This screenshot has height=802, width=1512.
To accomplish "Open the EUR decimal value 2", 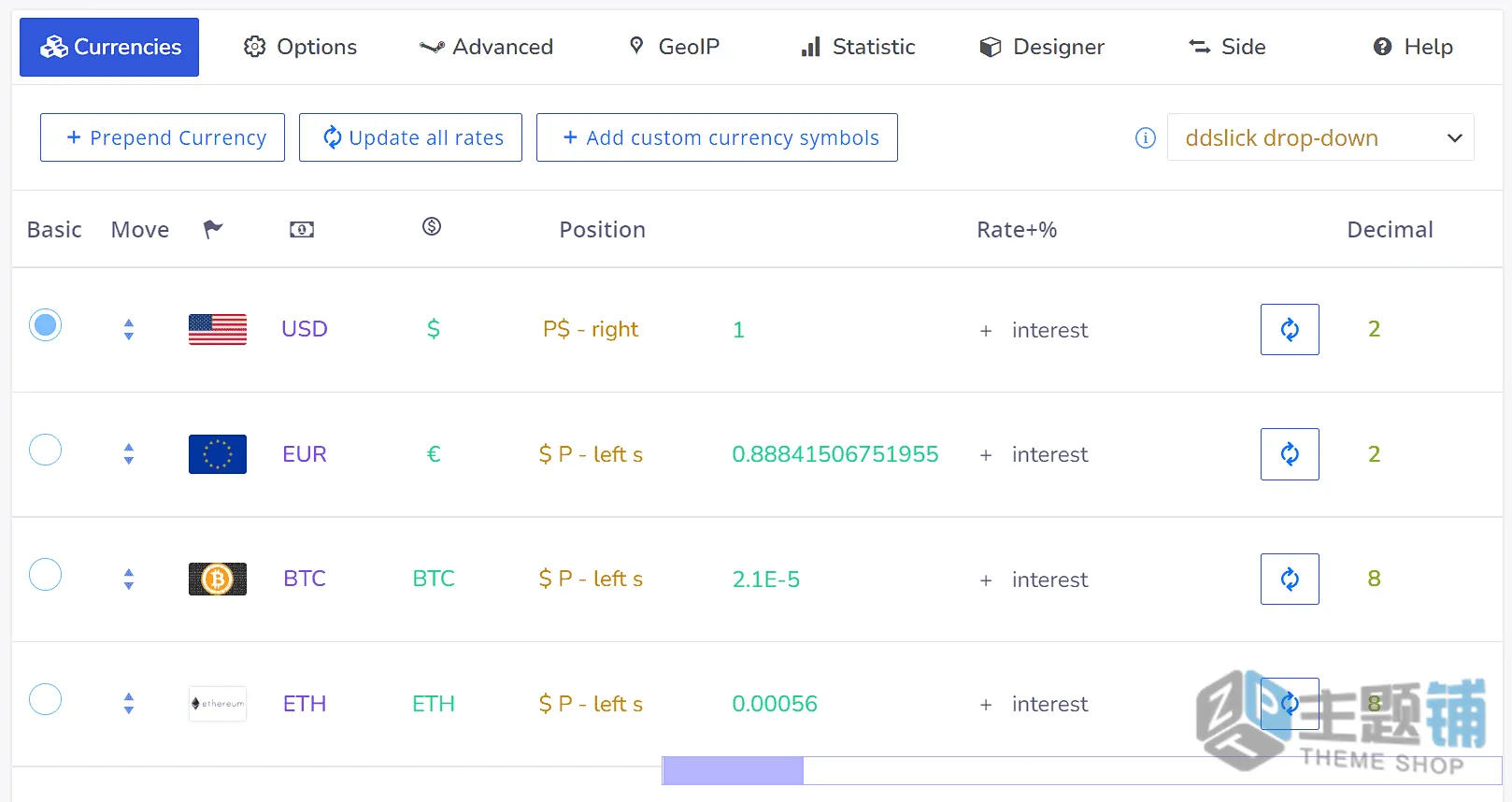I will coord(1375,454).
